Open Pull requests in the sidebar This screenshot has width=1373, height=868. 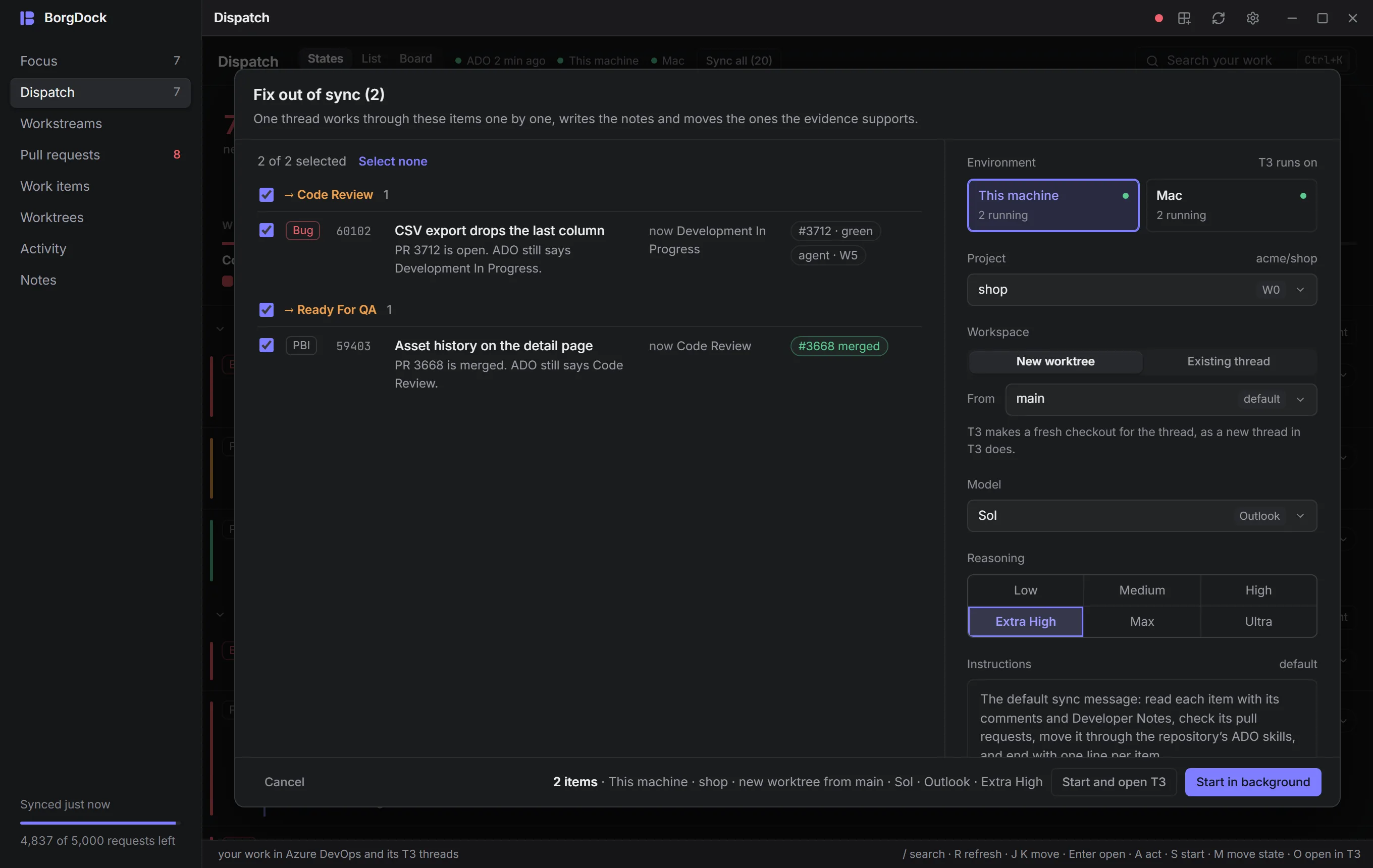tap(100, 155)
